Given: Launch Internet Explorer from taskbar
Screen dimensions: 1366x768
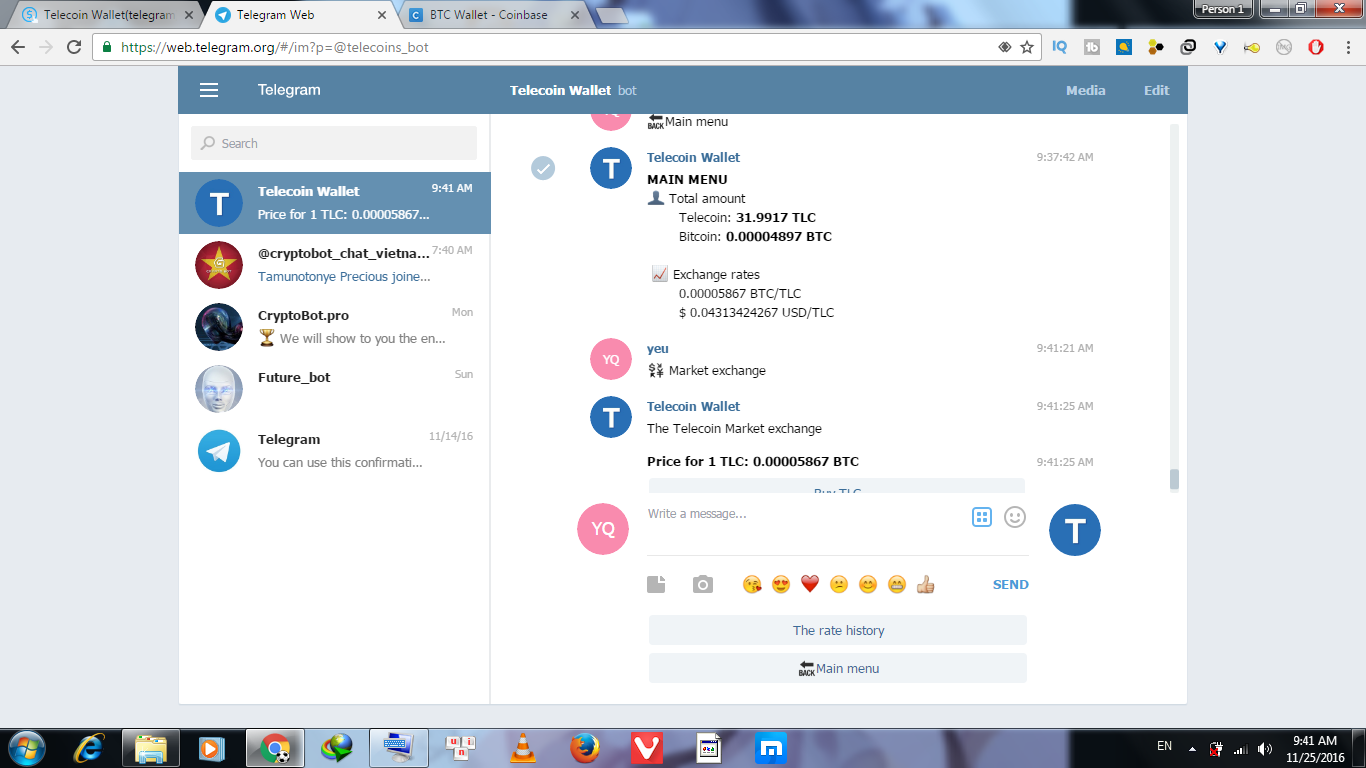Looking at the screenshot, I should click(89, 747).
